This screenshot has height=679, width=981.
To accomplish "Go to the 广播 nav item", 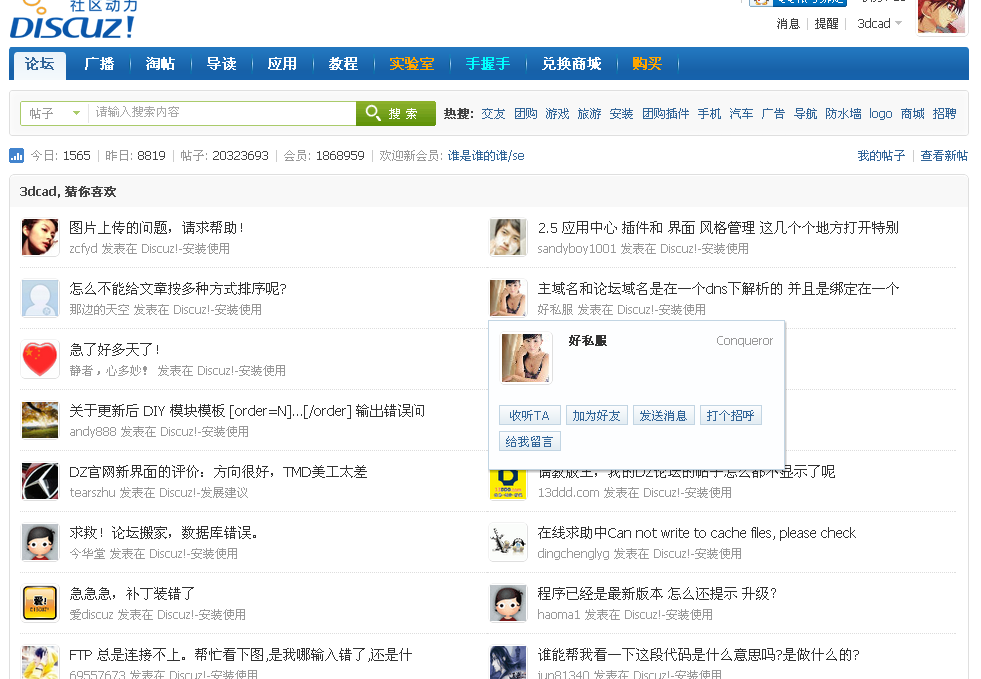I will click(99, 64).
